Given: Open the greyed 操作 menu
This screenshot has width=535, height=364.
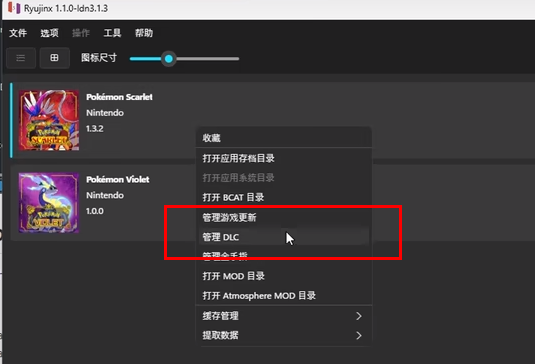Looking at the screenshot, I should (x=81, y=33).
